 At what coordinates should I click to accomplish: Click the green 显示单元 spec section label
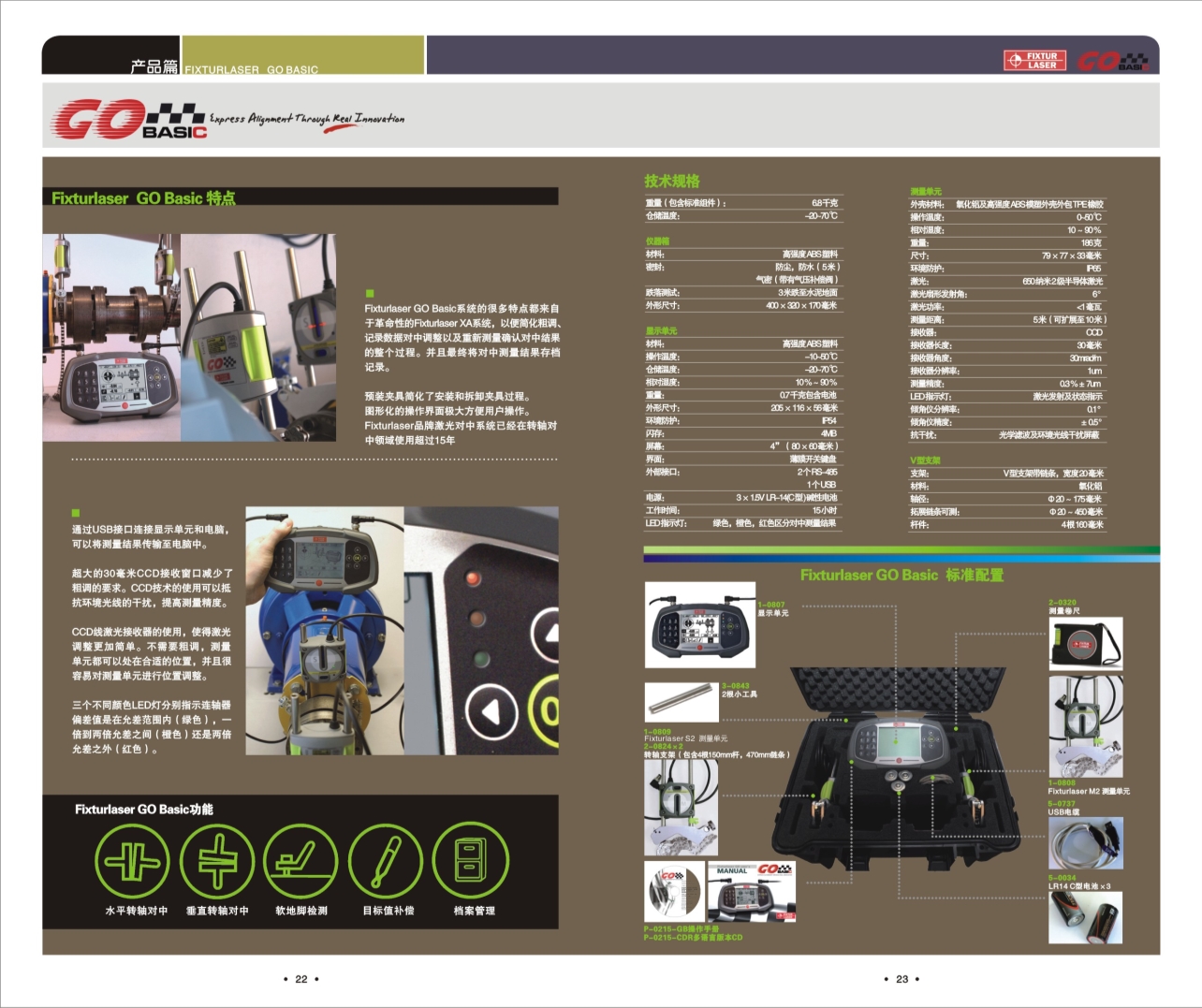(661, 330)
